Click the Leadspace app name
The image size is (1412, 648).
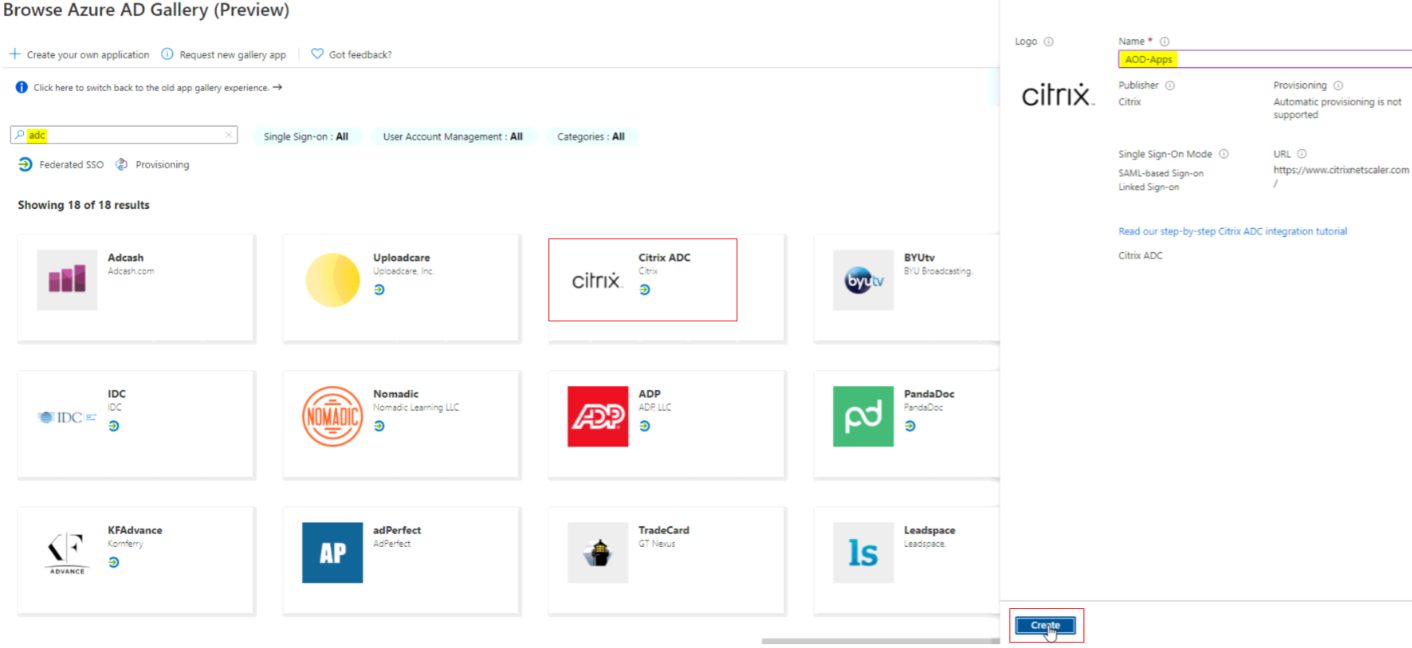929,530
